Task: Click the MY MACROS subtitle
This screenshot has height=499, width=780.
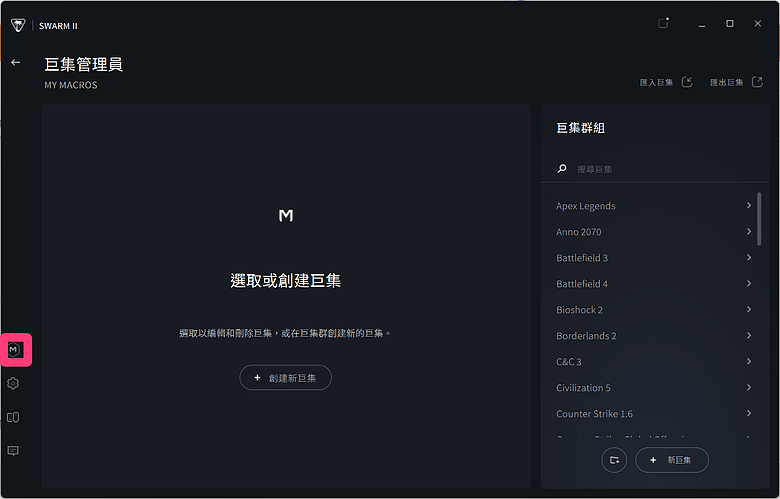Action: [71, 85]
